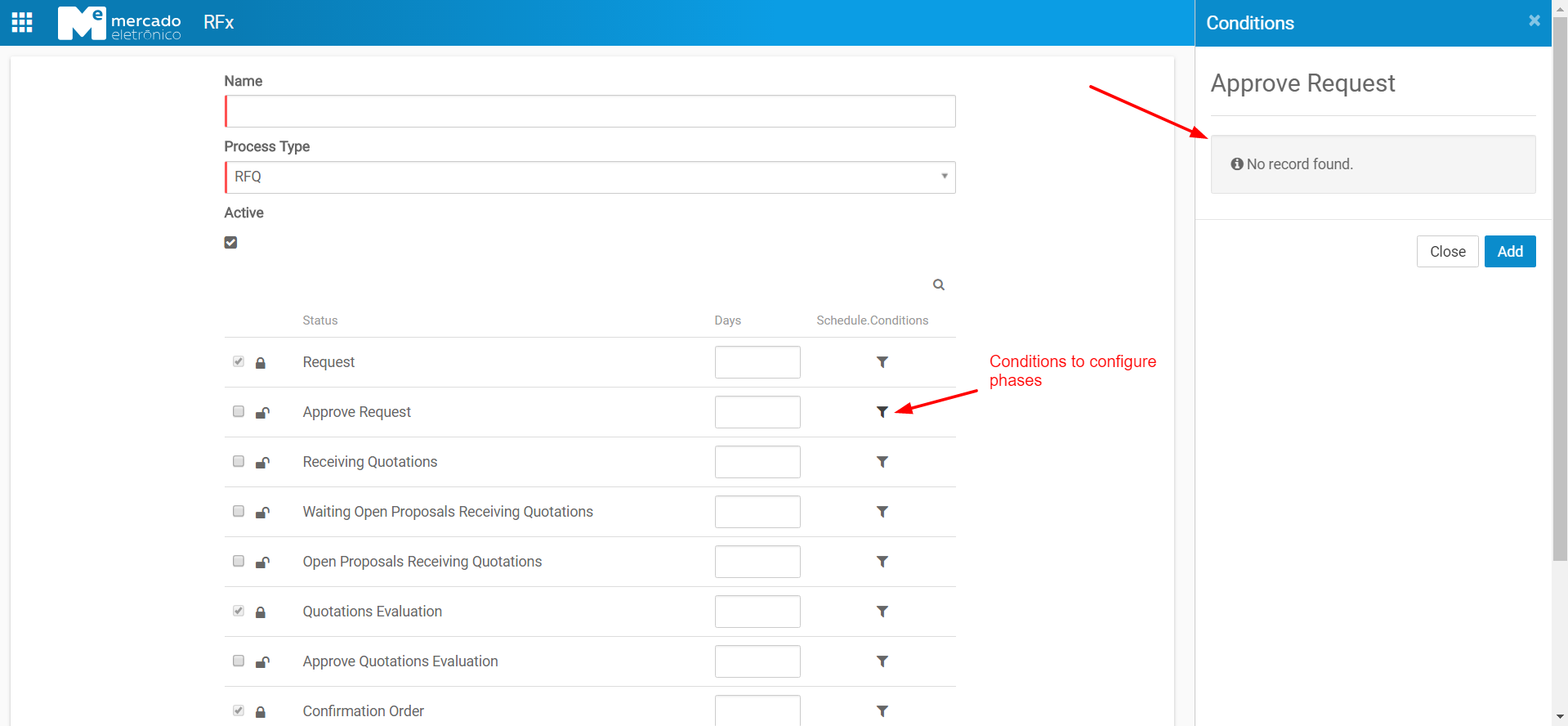Click the lock icon on Request row
This screenshot has height=726, width=1568.
(261, 363)
